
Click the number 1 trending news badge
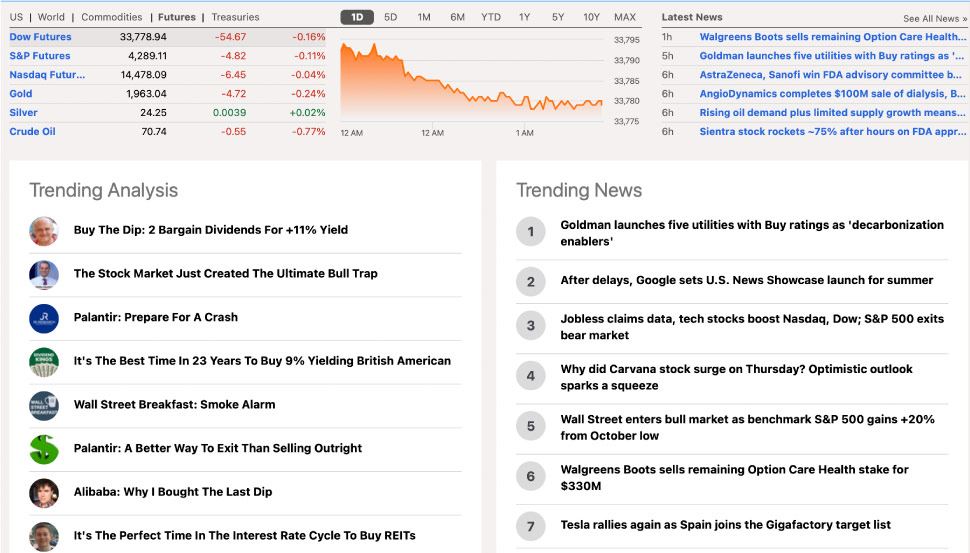[531, 232]
